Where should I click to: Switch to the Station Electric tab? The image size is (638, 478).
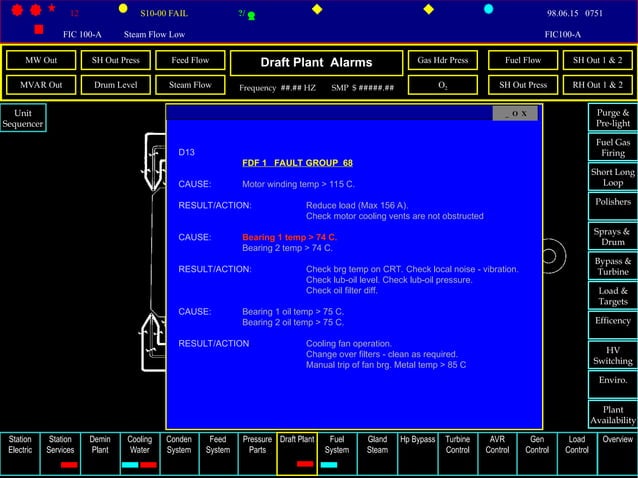coord(20,454)
